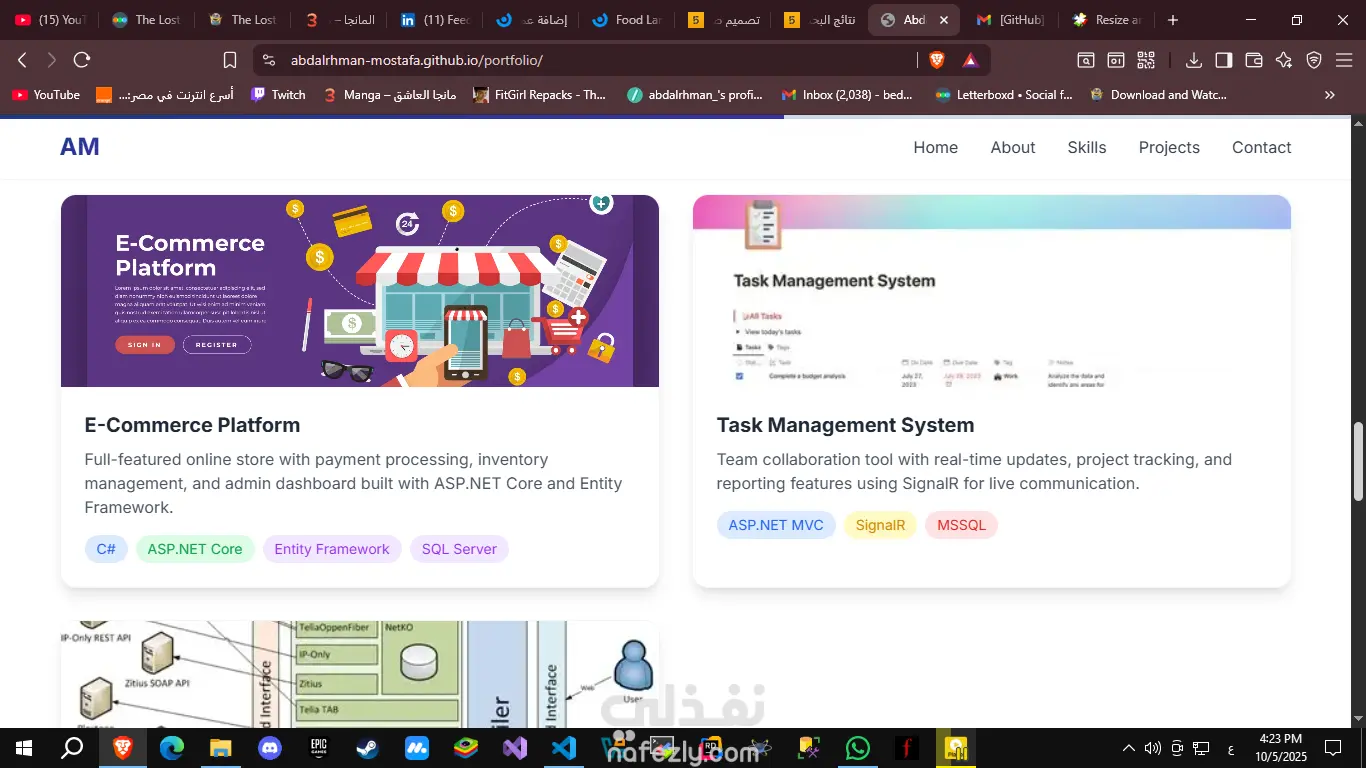Image resolution: width=1366 pixels, height=768 pixels.
Task: View site information icon in address bar
Action: click(268, 60)
